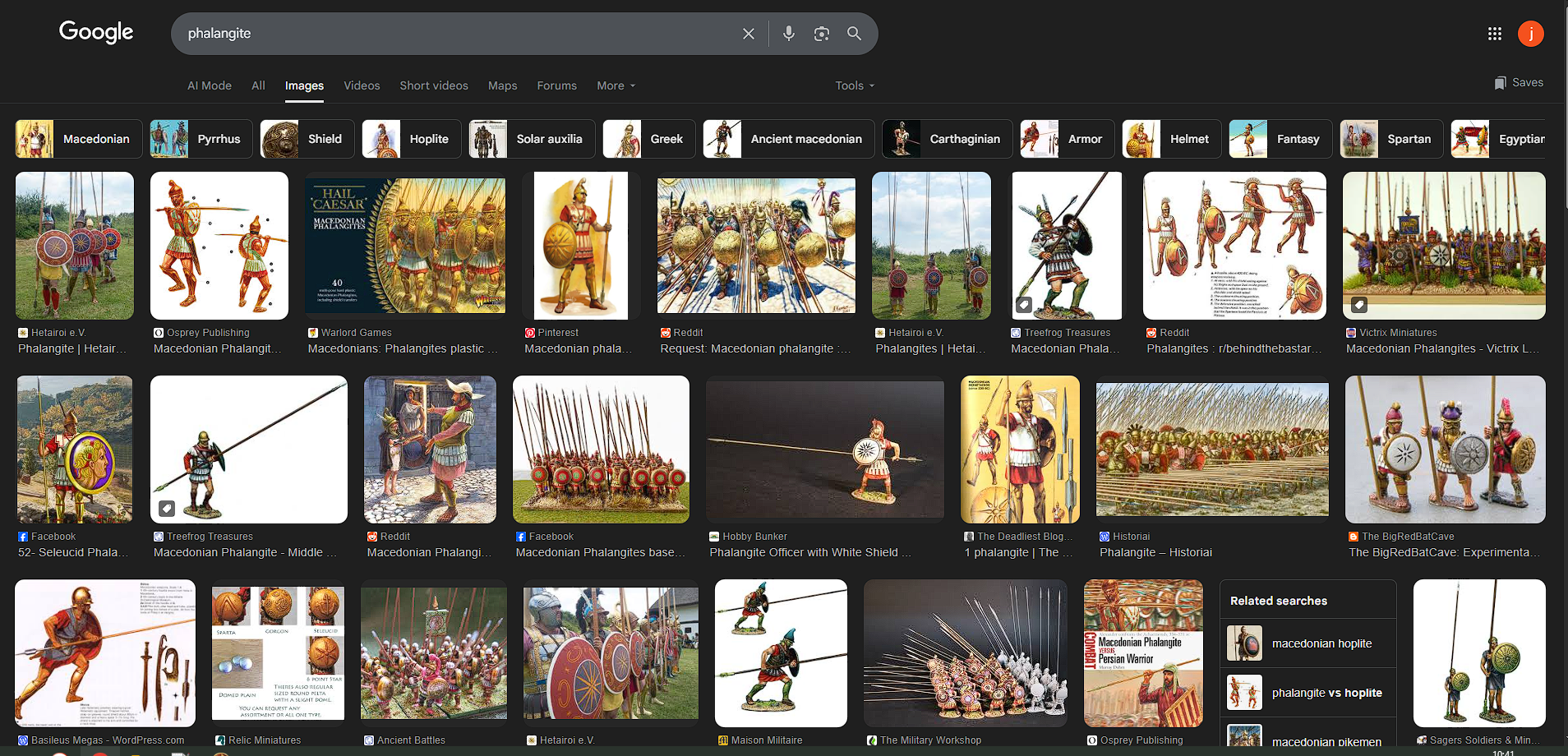Filter images by Macedonian chip

click(x=79, y=139)
